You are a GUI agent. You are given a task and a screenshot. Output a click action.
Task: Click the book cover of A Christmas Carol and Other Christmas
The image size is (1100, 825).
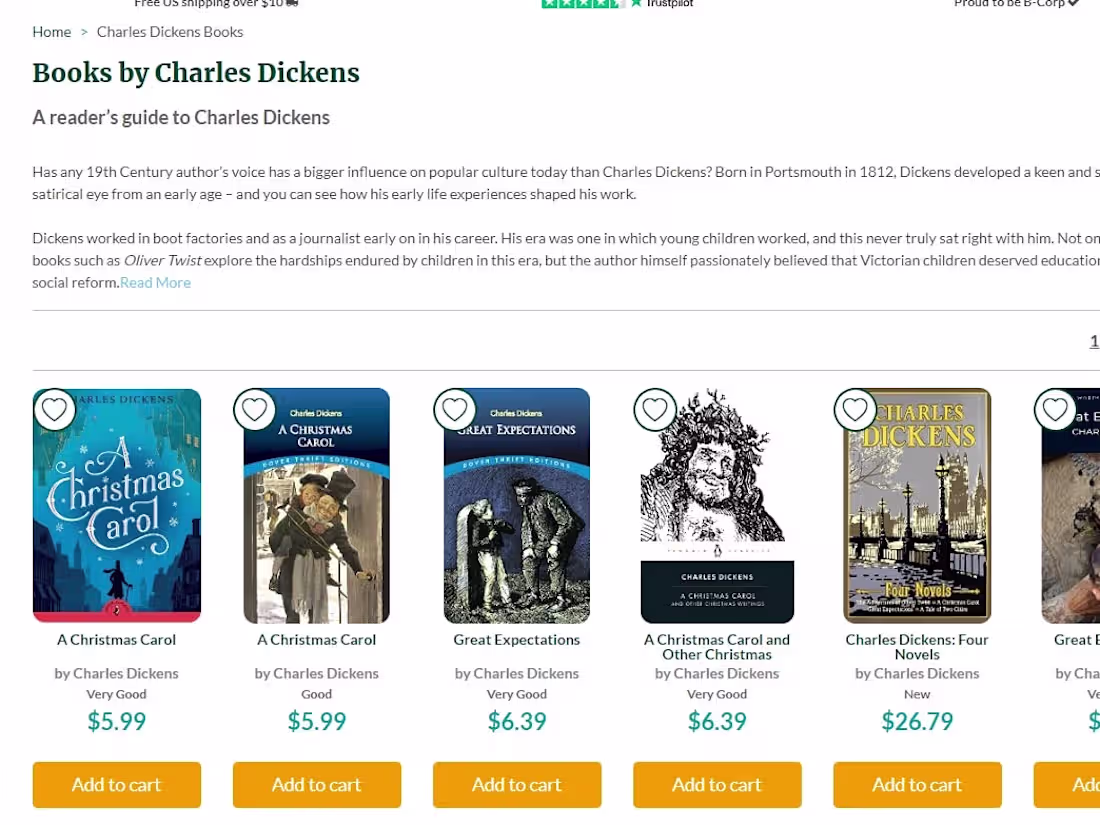pos(716,505)
